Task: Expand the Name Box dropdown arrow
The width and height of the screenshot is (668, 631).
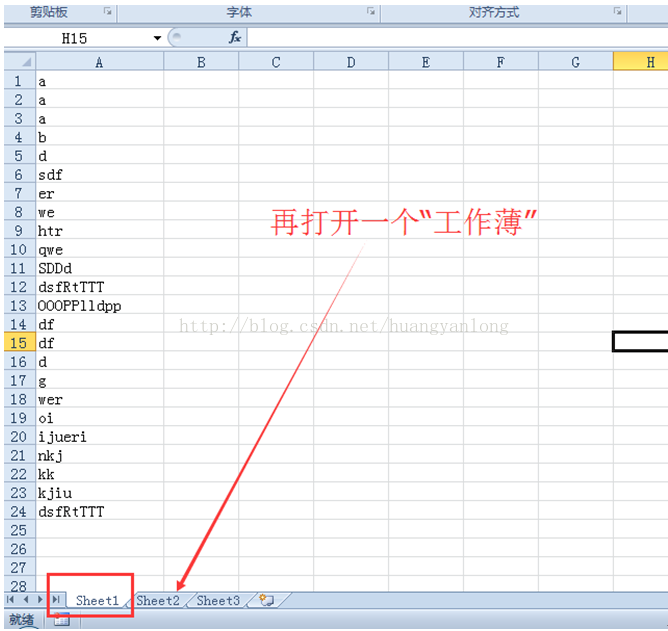Action: coord(157,38)
